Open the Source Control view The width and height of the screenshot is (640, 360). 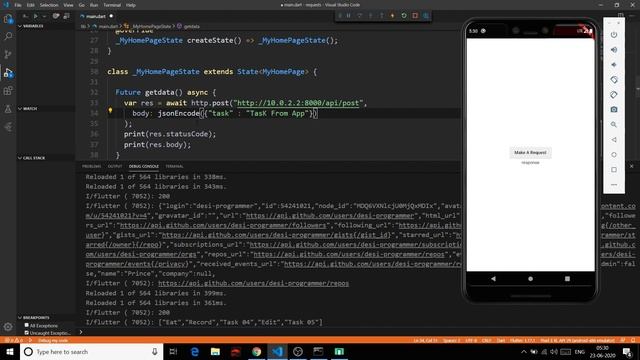click(8, 54)
